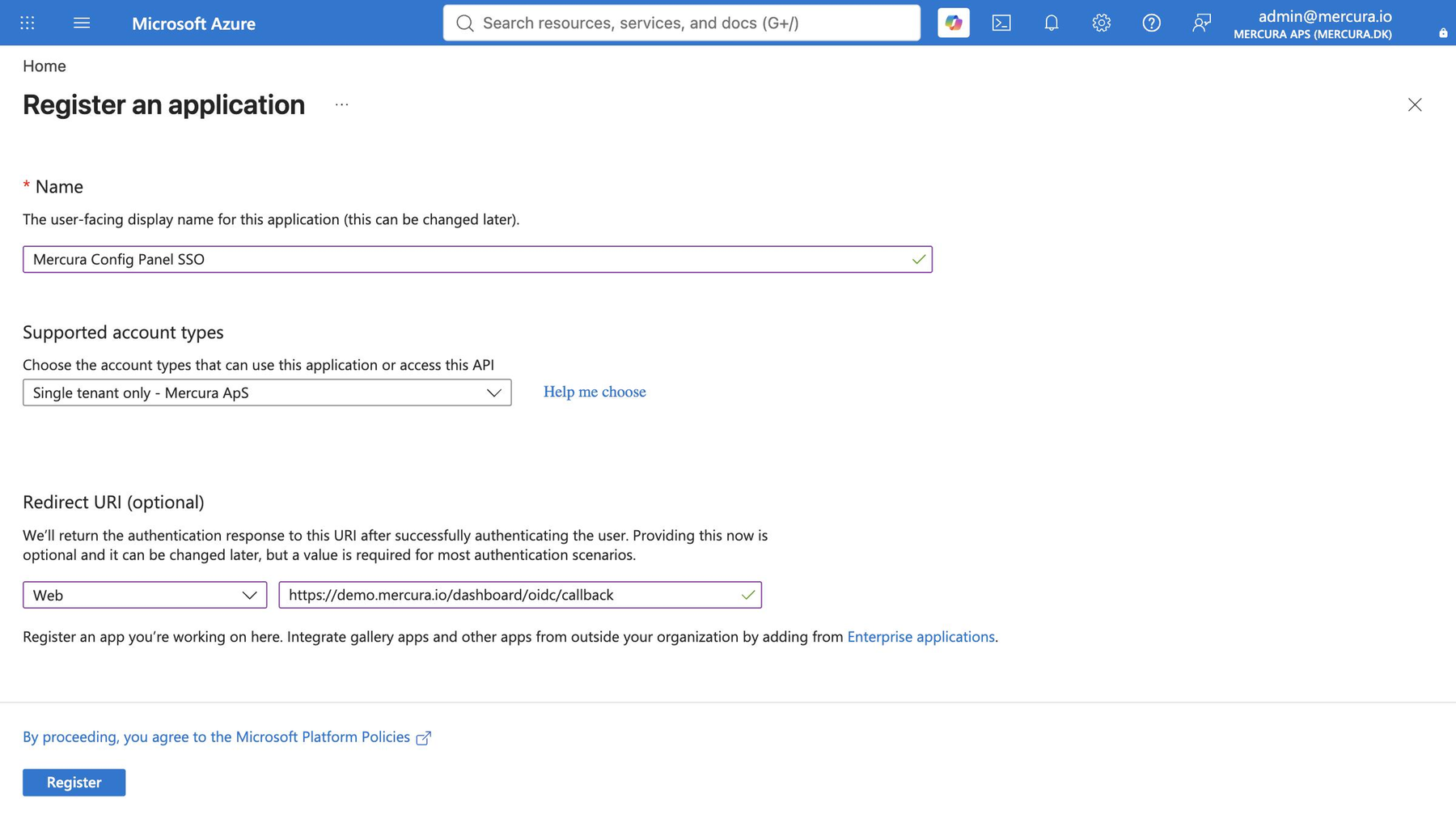1456x819 pixels.
Task: Launch Copilot from the top bar
Action: click(953, 23)
